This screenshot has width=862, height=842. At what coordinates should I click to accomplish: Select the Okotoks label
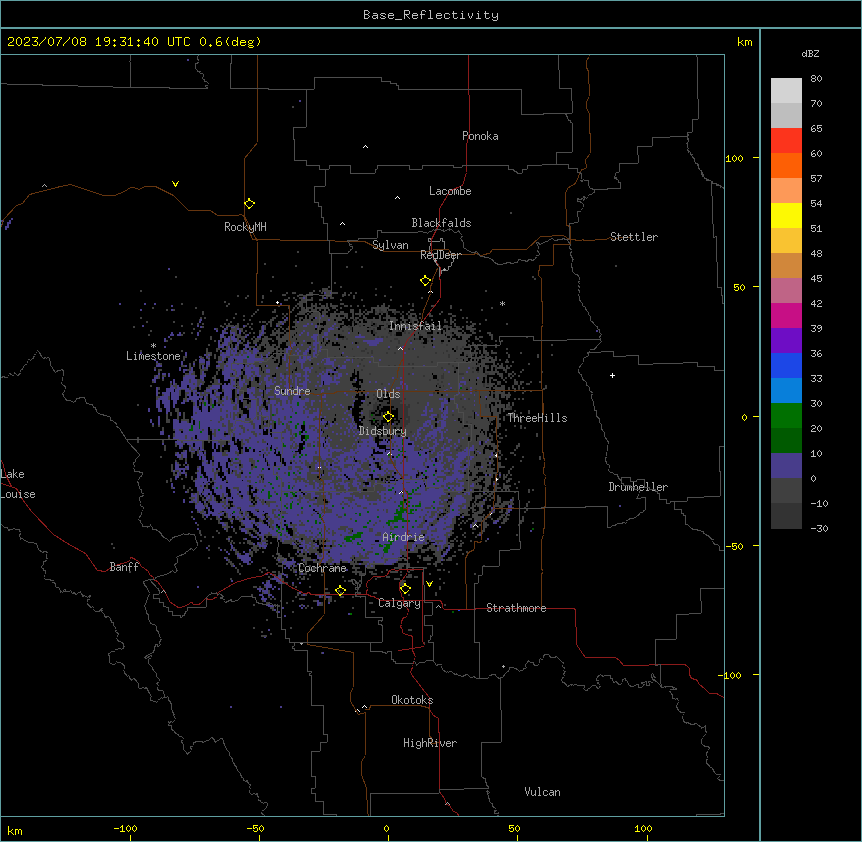pyautogui.click(x=412, y=700)
